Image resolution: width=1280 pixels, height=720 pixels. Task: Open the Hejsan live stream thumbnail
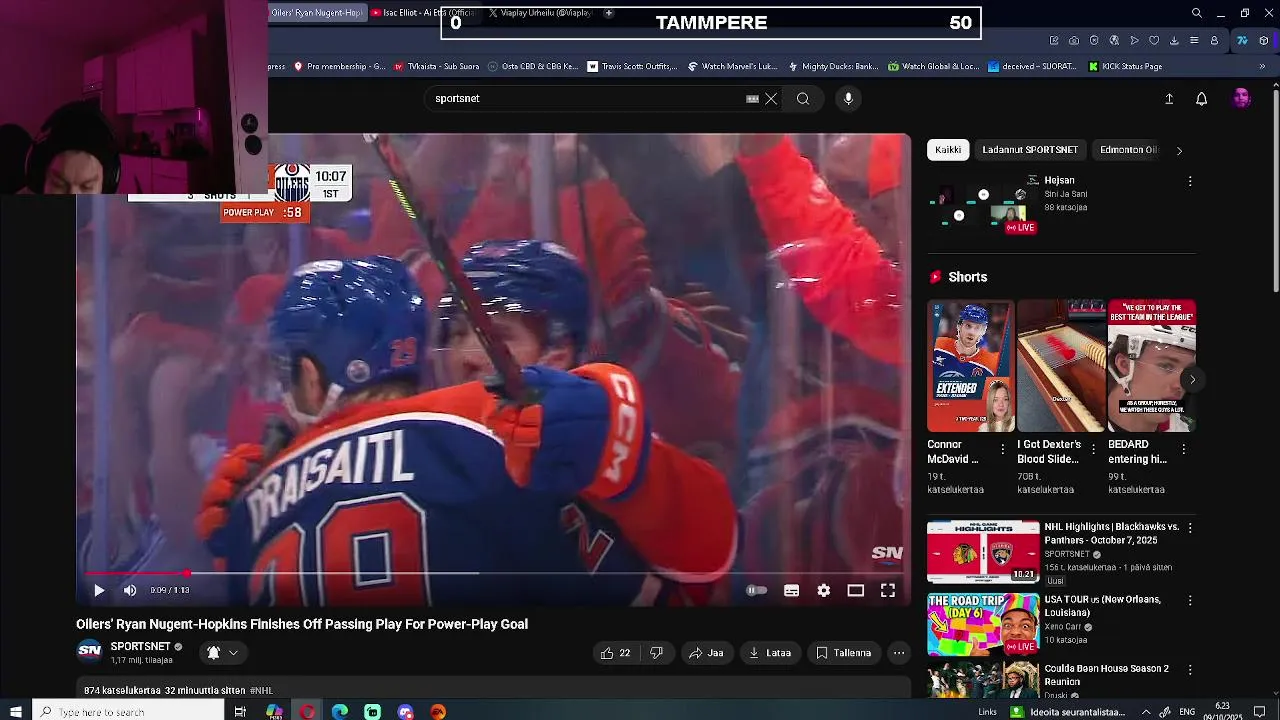(x=983, y=205)
